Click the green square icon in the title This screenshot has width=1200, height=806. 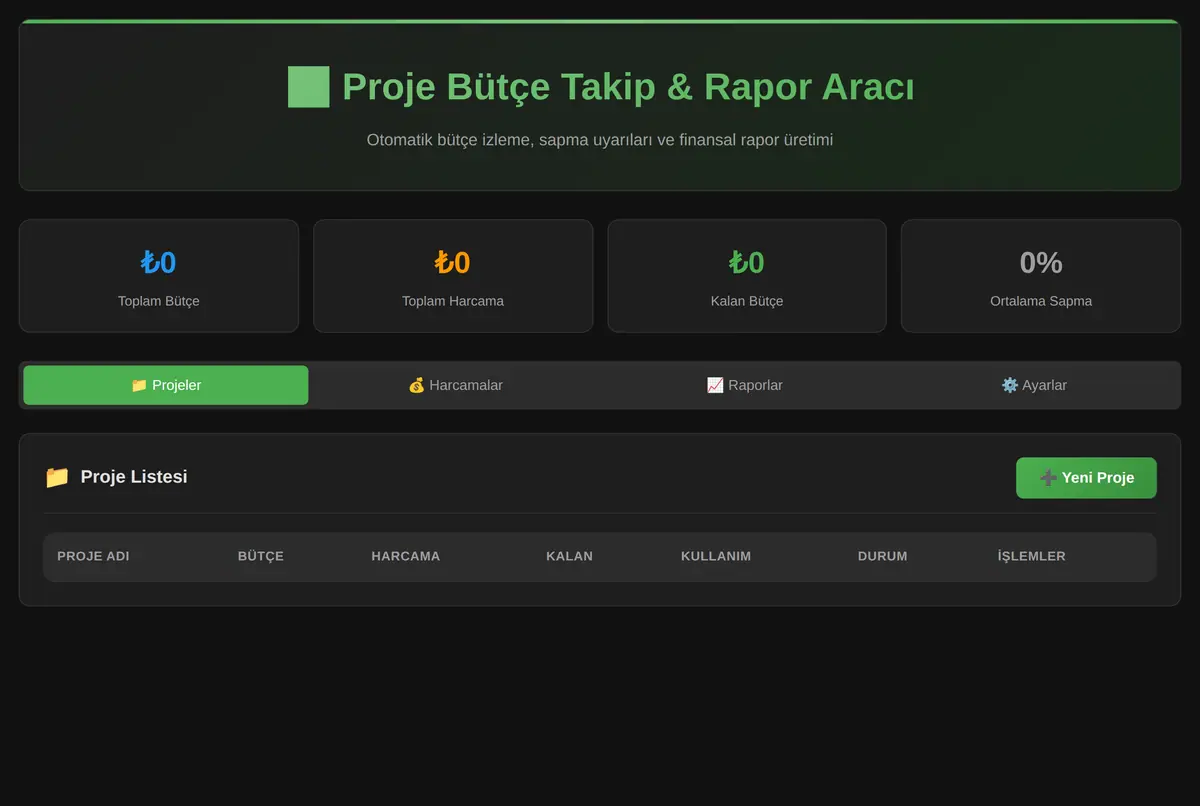308,87
